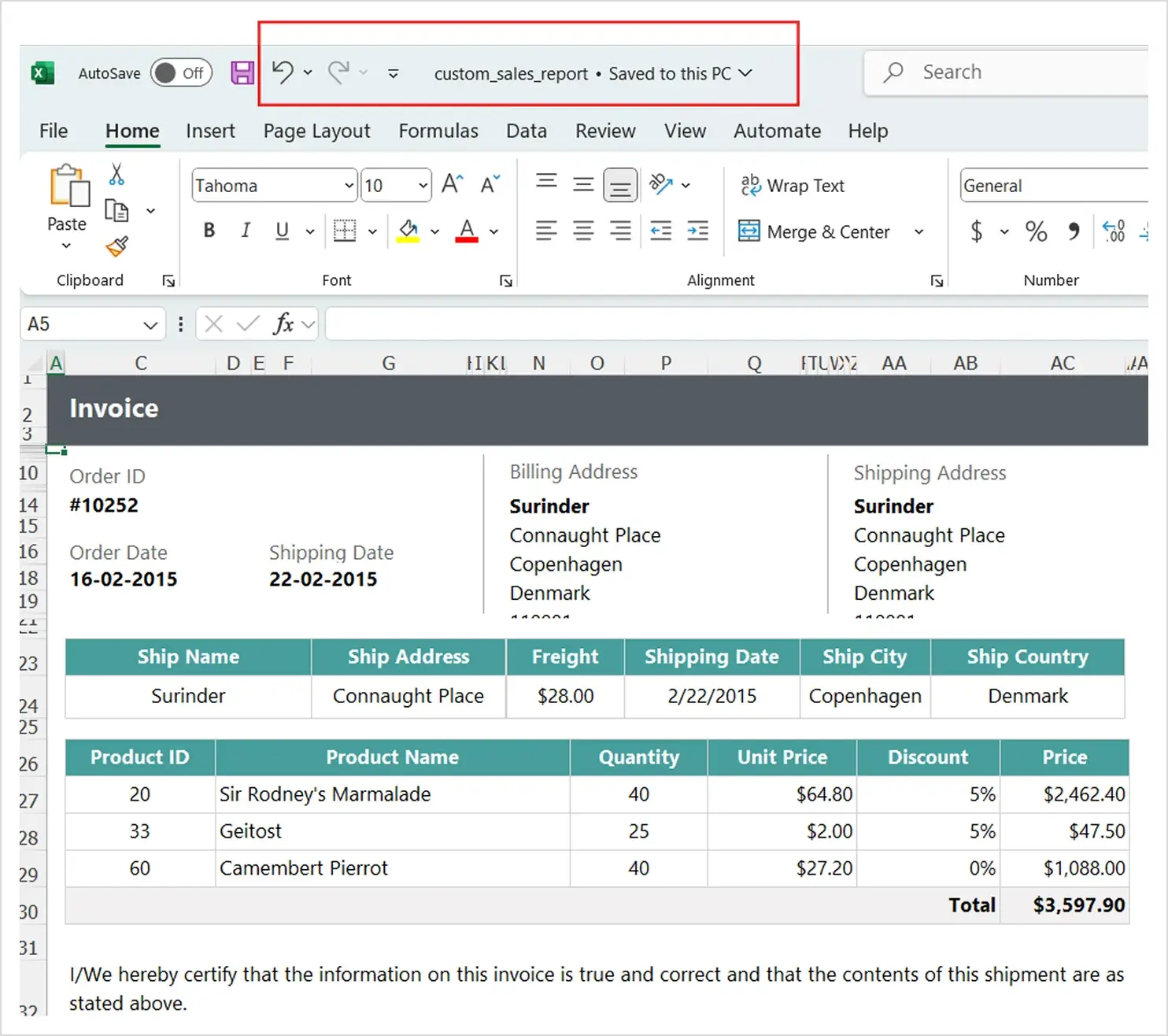Image resolution: width=1168 pixels, height=1036 pixels.
Task: Open the Data tab
Action: (527, 131)
